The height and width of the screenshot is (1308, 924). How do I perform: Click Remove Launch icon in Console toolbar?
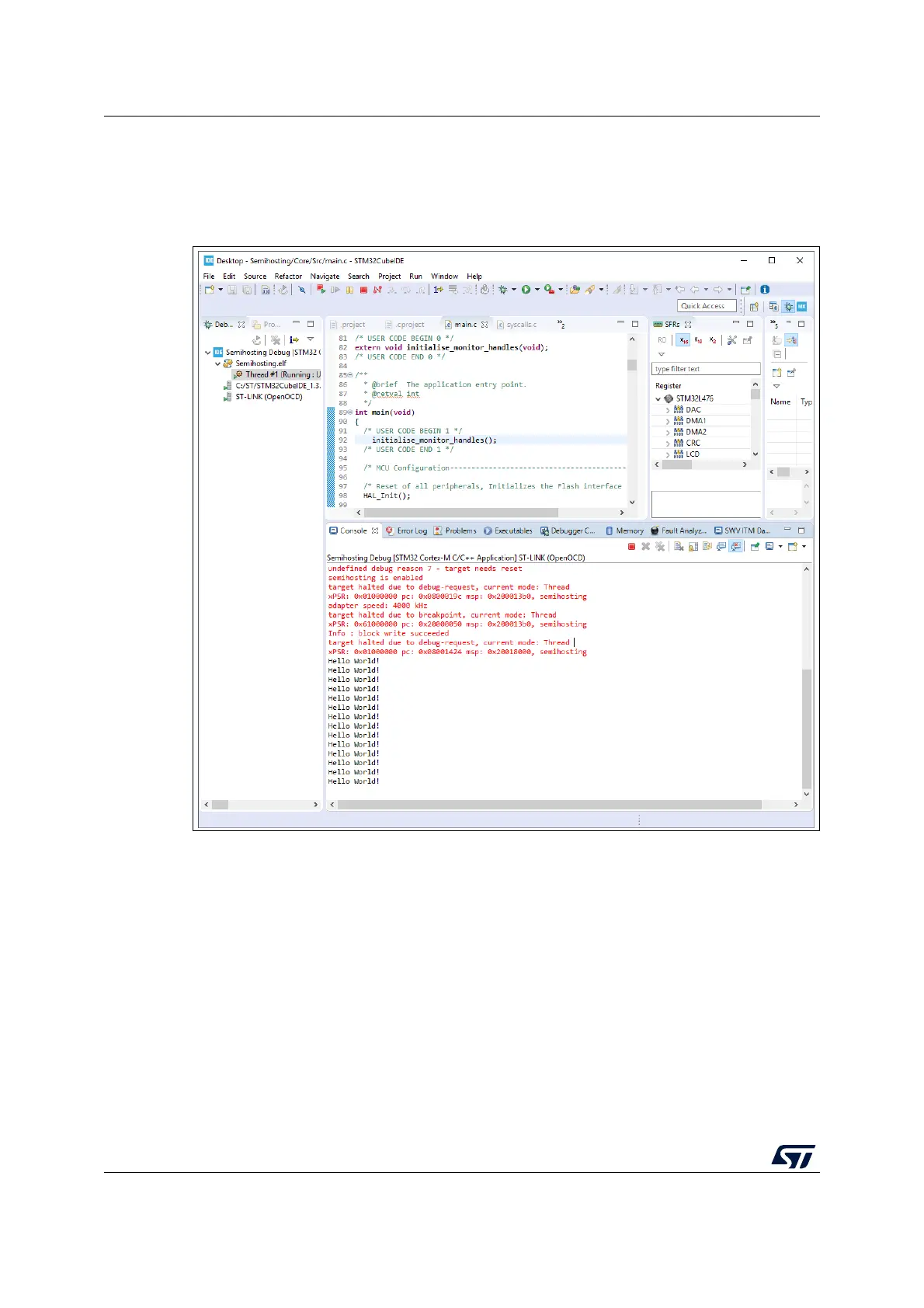pyautogui.click(x=645, y=547)
